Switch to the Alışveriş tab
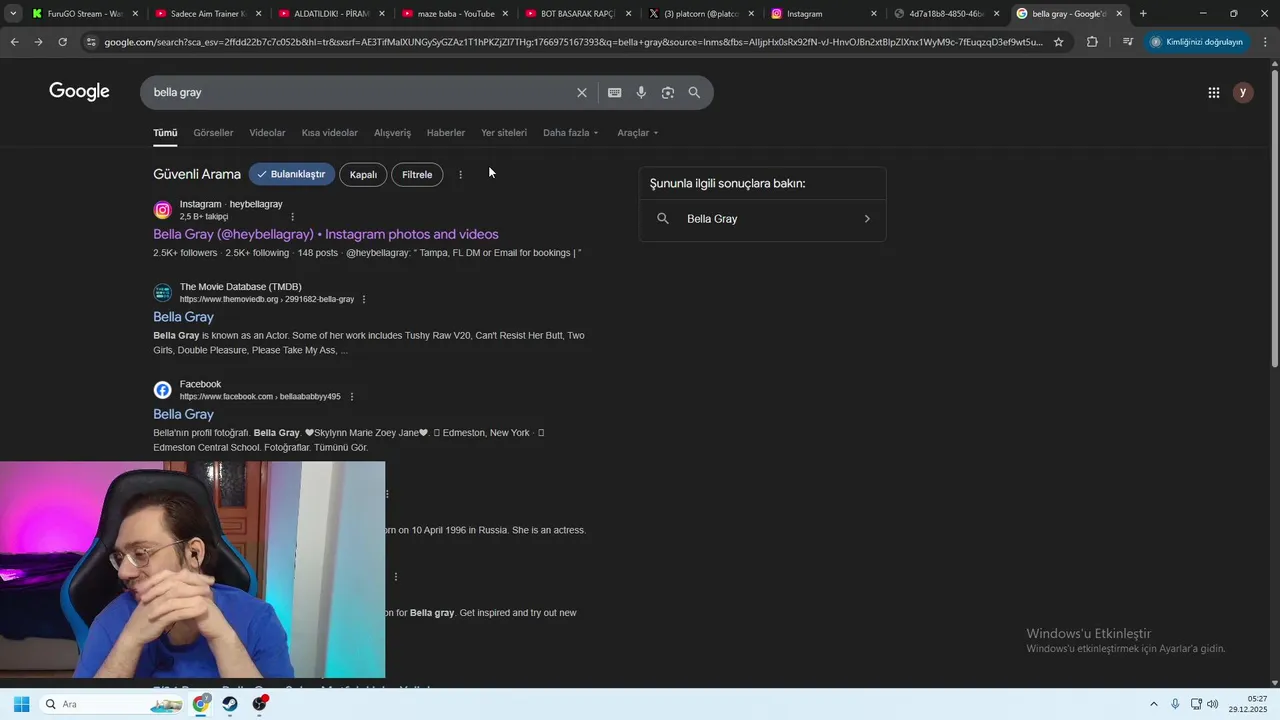This screenshot has width=1280, height=720. pos(392,133)
